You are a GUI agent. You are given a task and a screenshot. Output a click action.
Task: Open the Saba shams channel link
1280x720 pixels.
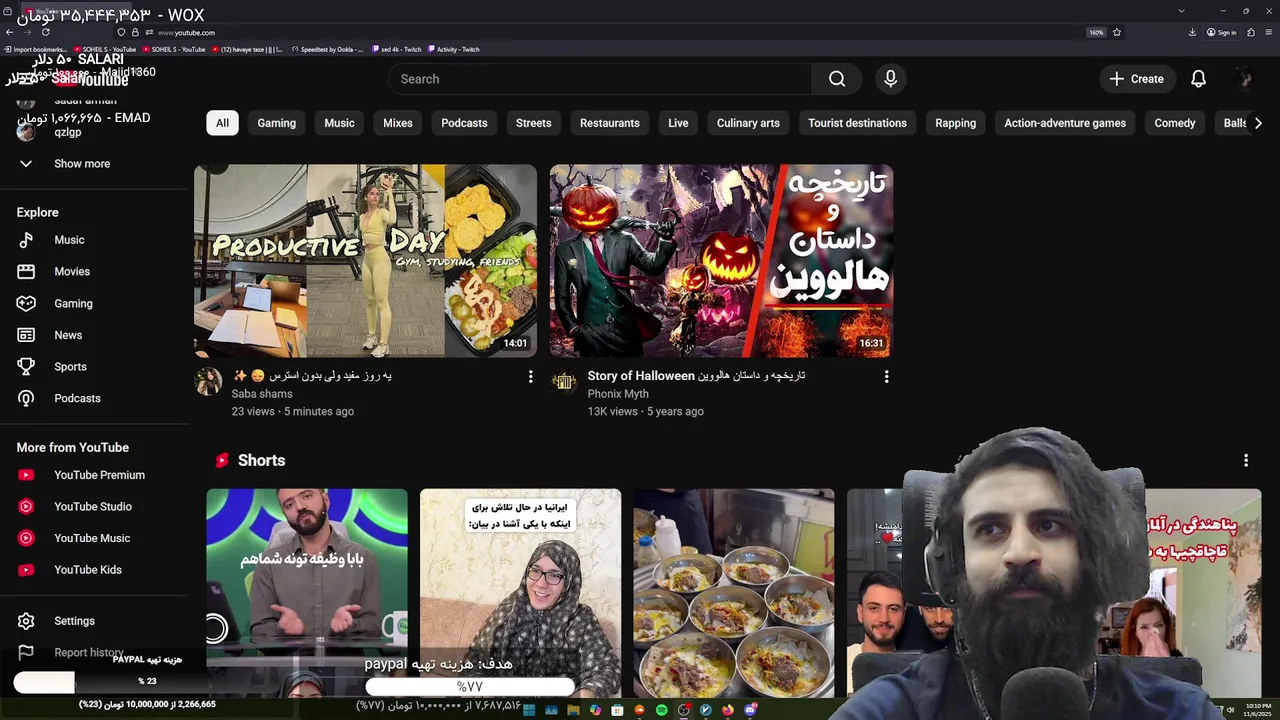262,394
